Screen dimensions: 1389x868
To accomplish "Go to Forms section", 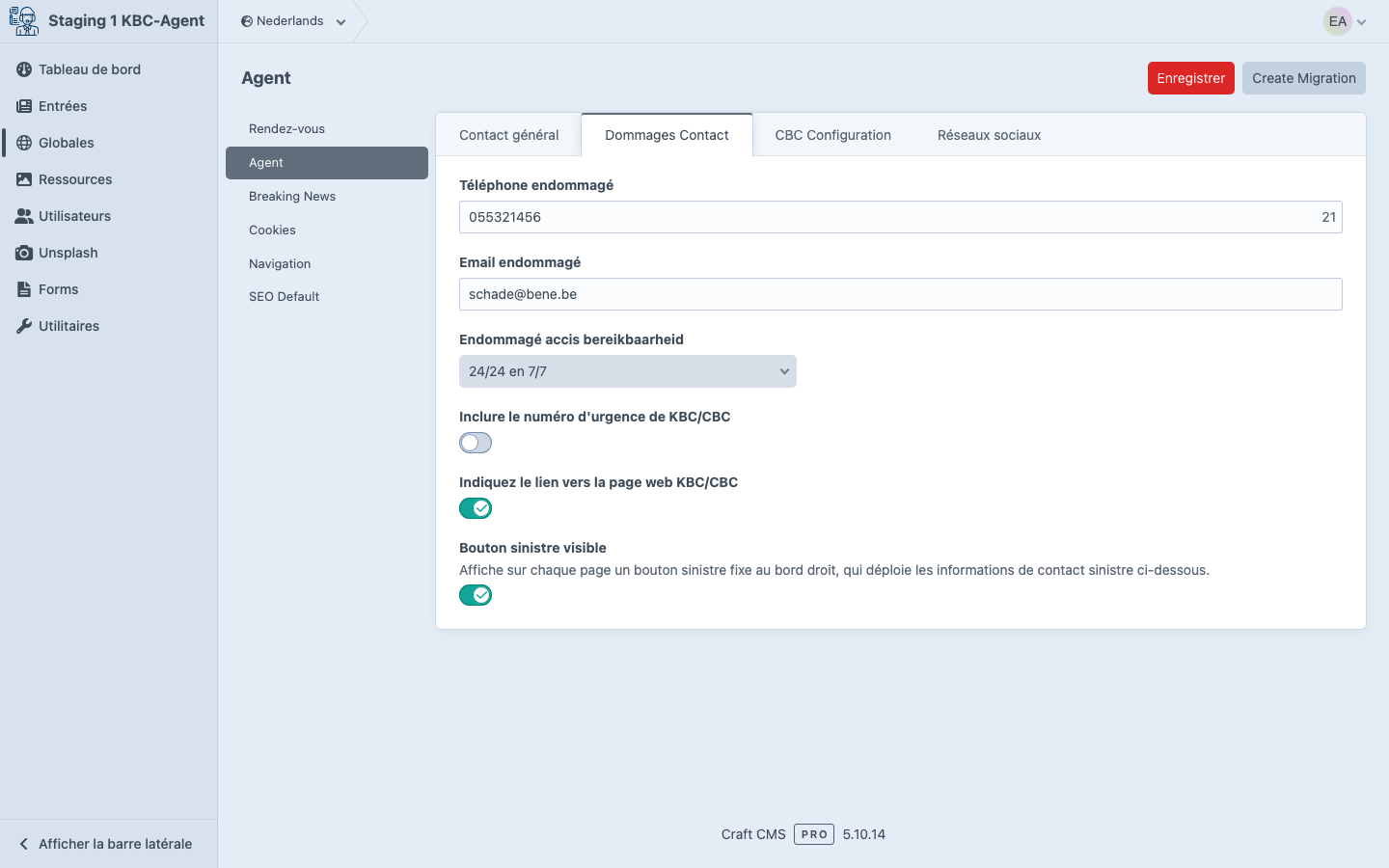I will tap(108, 289).
